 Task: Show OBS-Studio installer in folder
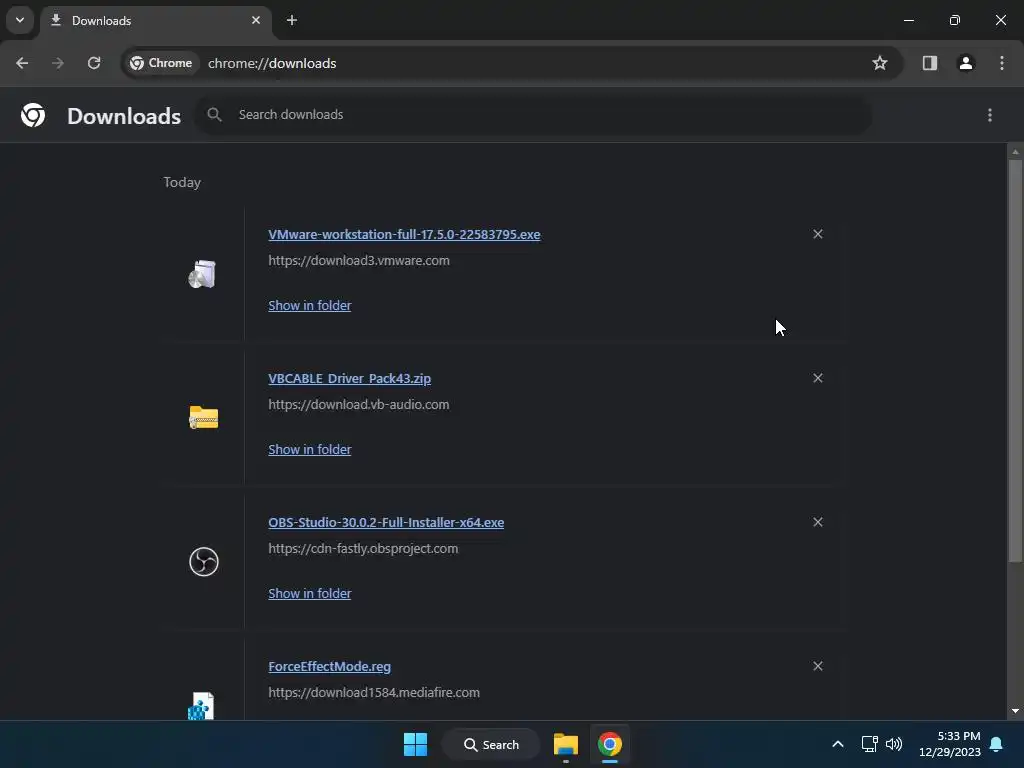(310, 594)
